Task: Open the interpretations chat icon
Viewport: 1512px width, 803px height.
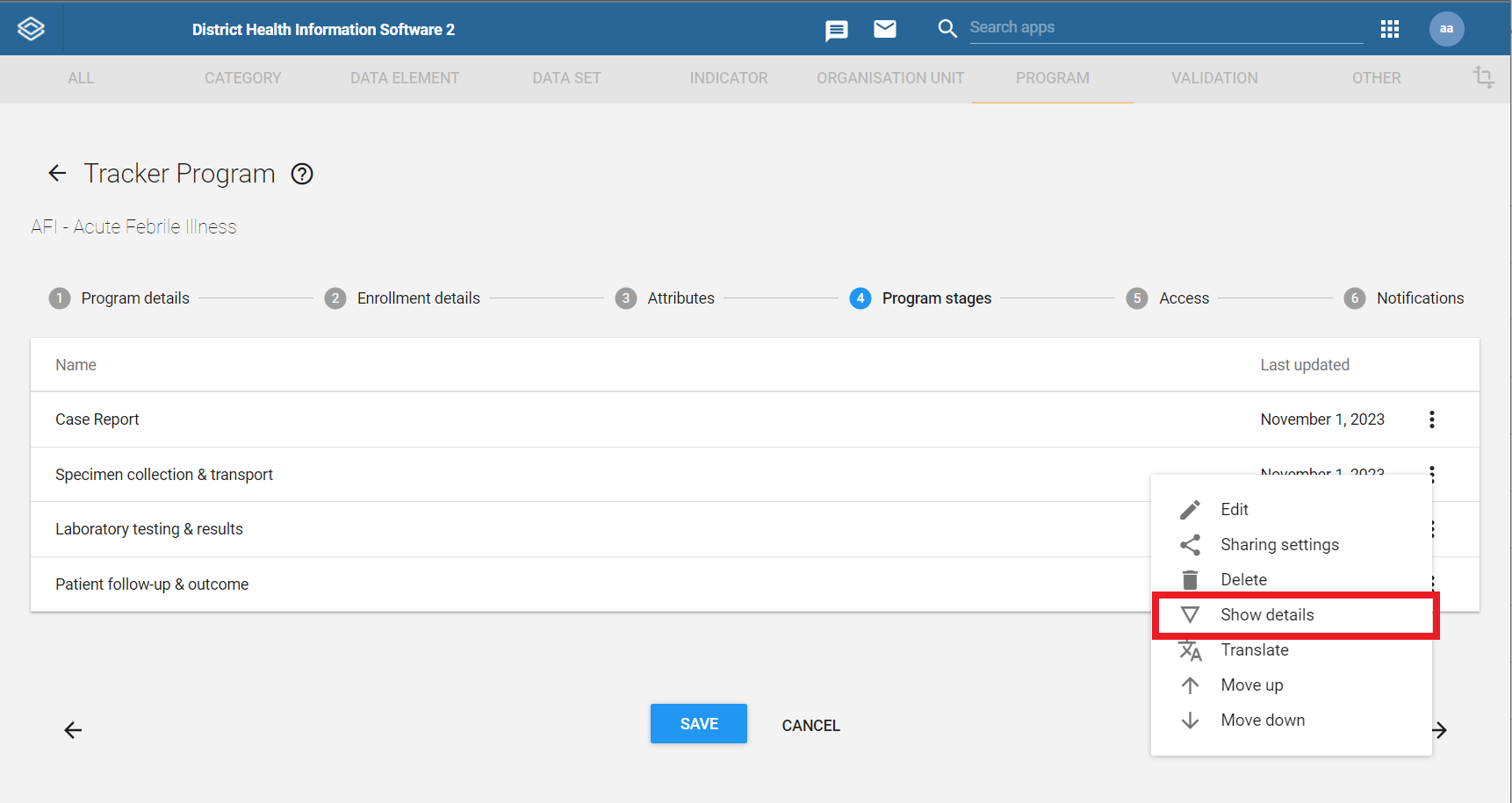Action: [x=836, y=31]
